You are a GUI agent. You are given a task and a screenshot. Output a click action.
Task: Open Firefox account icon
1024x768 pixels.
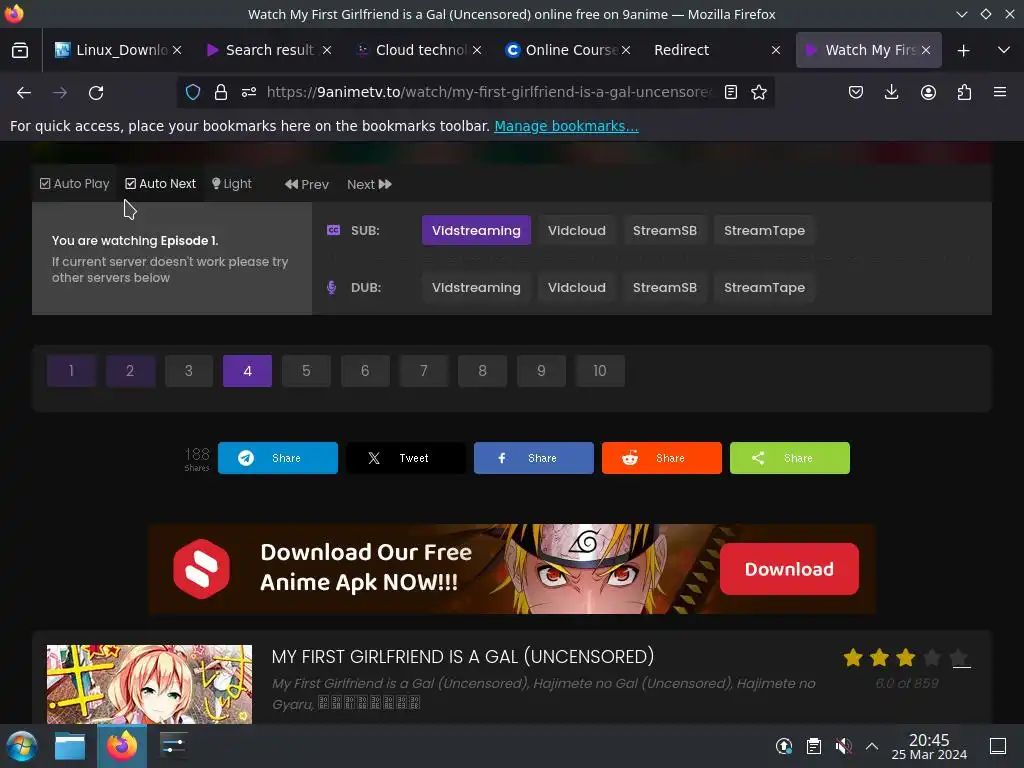tap(928, 92)
